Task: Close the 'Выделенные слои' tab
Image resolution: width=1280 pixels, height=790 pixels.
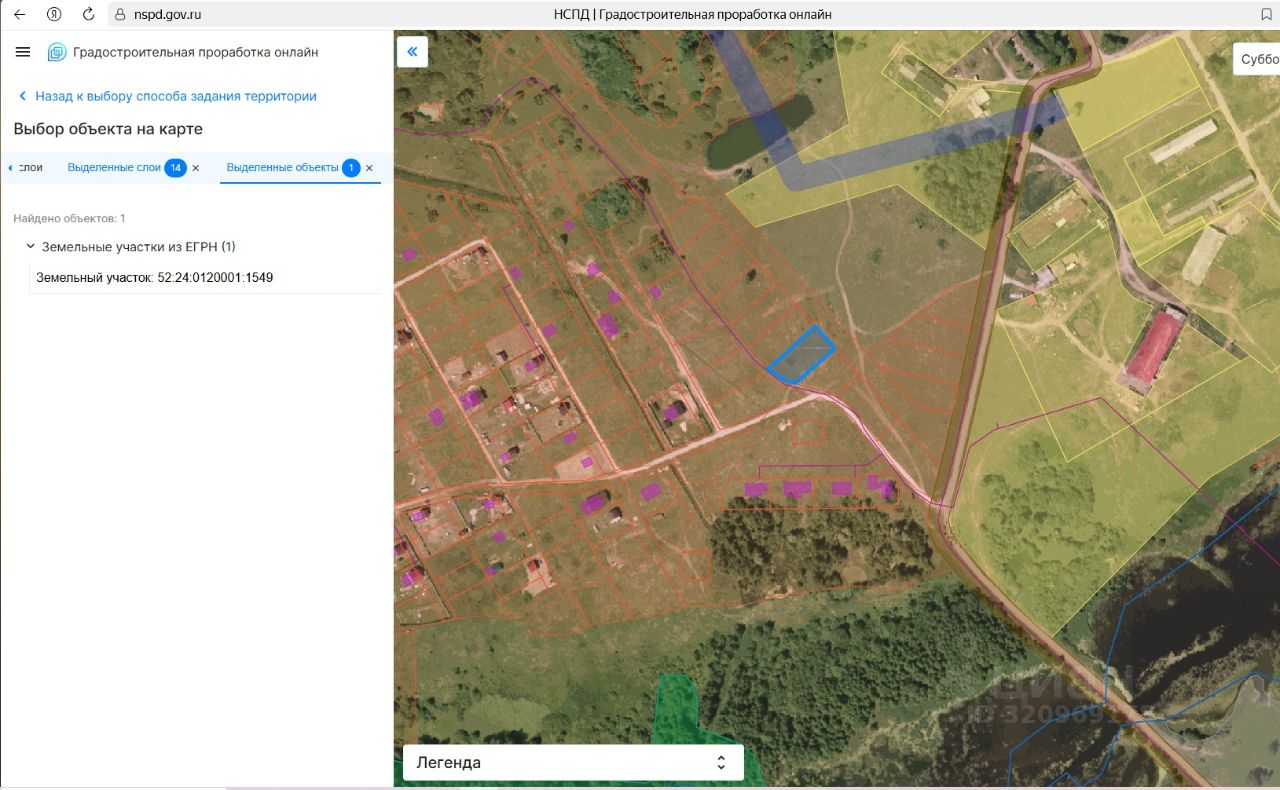Action: click(196, 168)
